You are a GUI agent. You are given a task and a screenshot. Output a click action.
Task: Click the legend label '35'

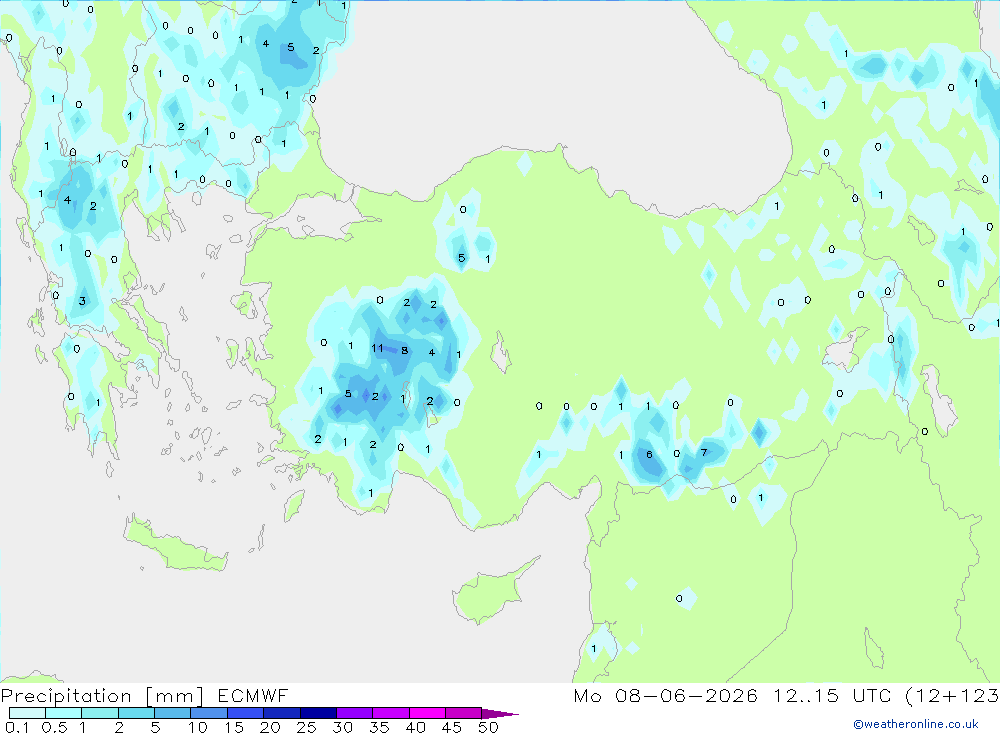tap(379, 727)
